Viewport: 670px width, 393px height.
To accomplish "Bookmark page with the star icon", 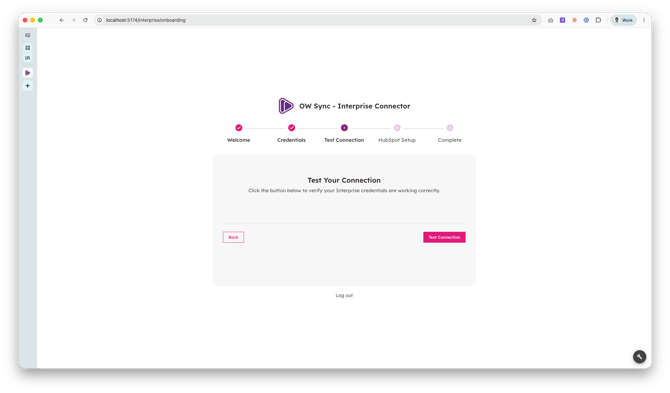I will (534, 20).
